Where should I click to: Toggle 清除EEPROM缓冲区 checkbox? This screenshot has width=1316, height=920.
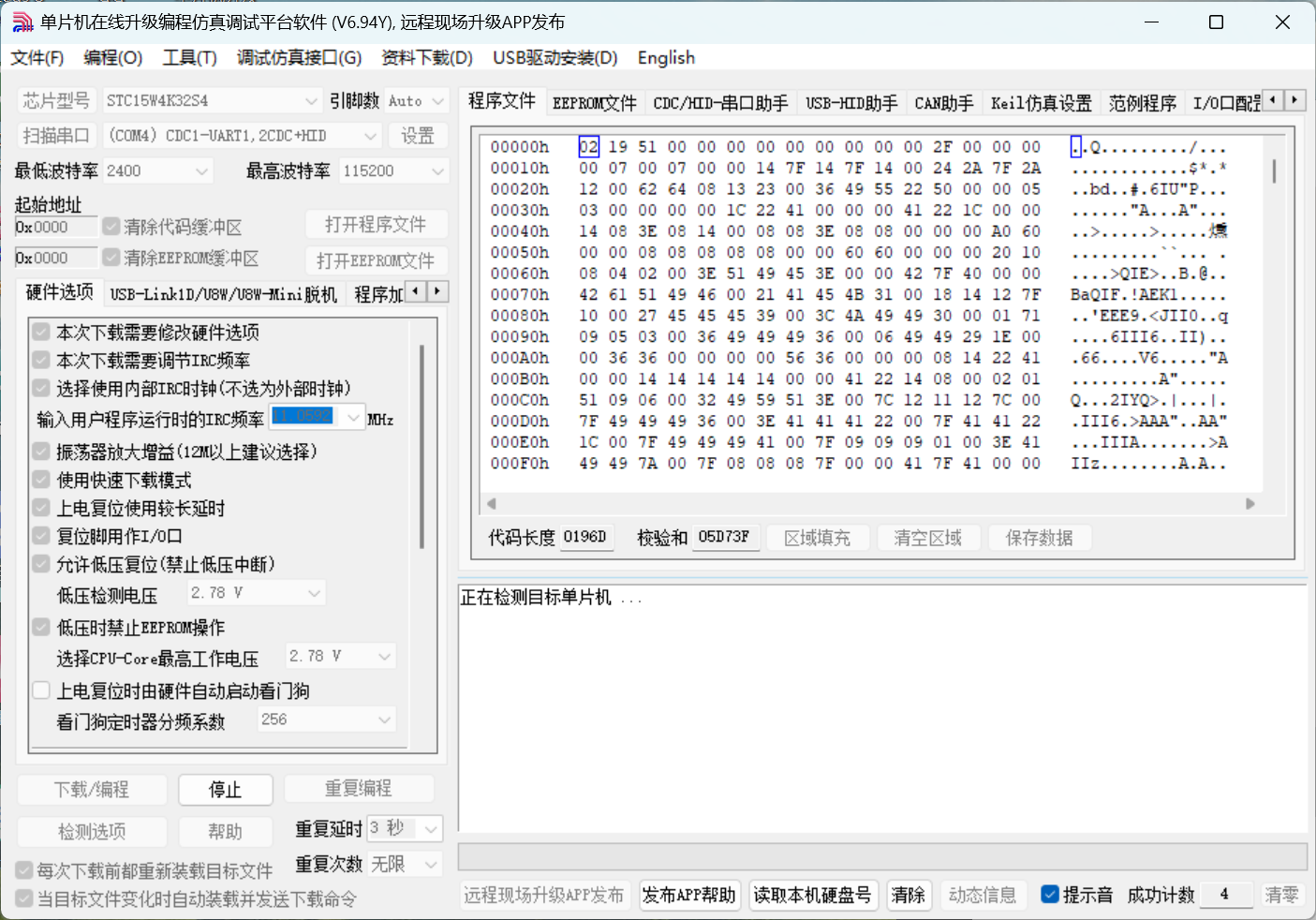click(111, 257)
